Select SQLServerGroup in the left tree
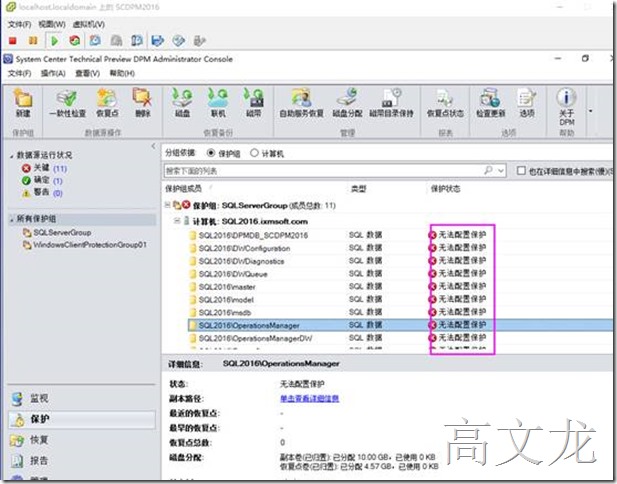 pyautogui.click(x=62, y=233)
